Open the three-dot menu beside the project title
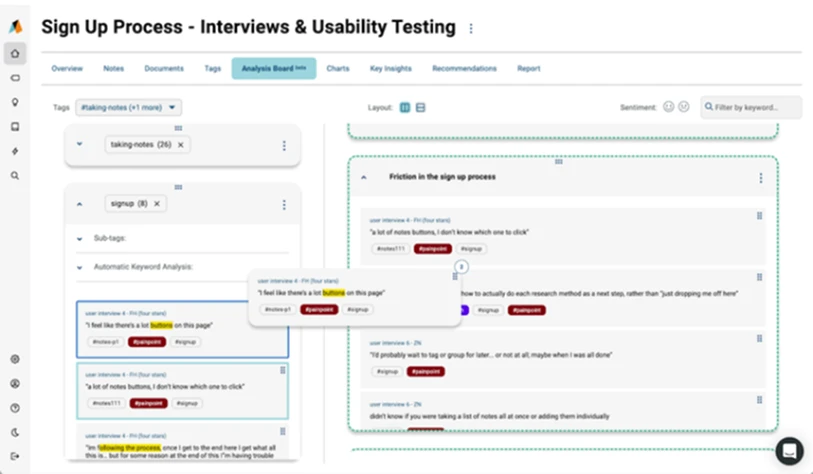 point(472,28)
